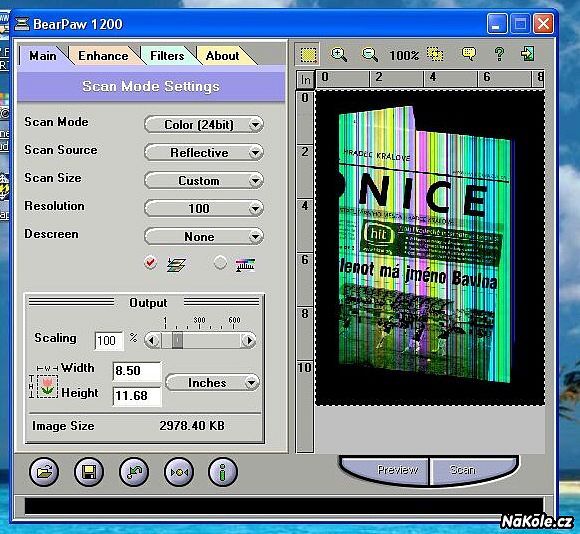Click the color ruler icon under Descreen

(245, 264)
